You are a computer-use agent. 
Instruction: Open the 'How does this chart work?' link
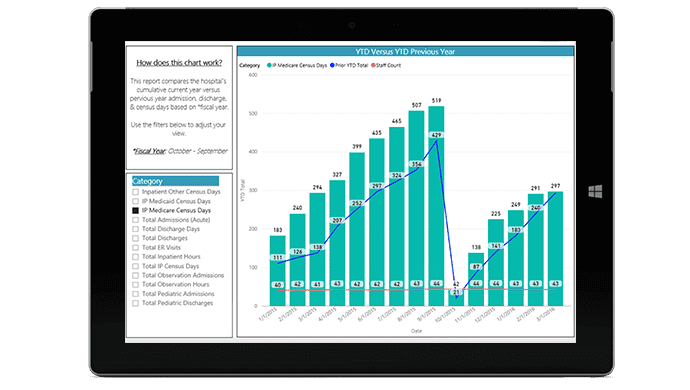(179, 63)
